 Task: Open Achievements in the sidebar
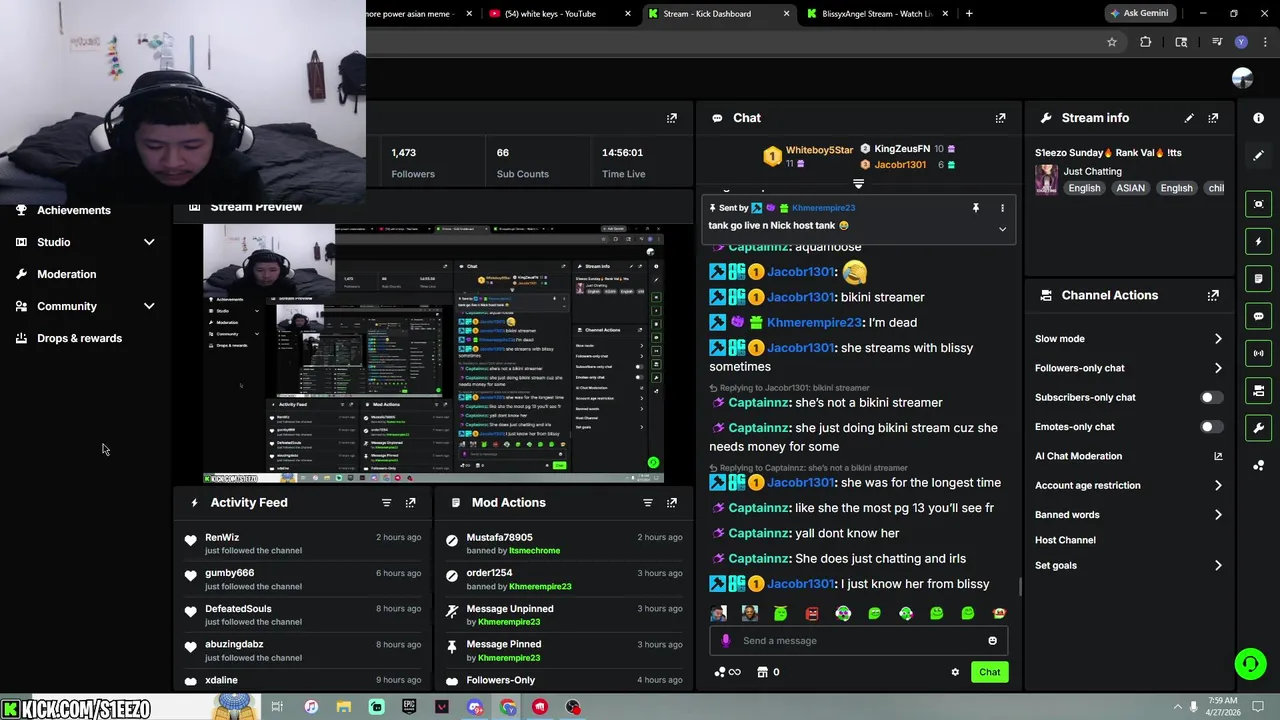point(74,210)
